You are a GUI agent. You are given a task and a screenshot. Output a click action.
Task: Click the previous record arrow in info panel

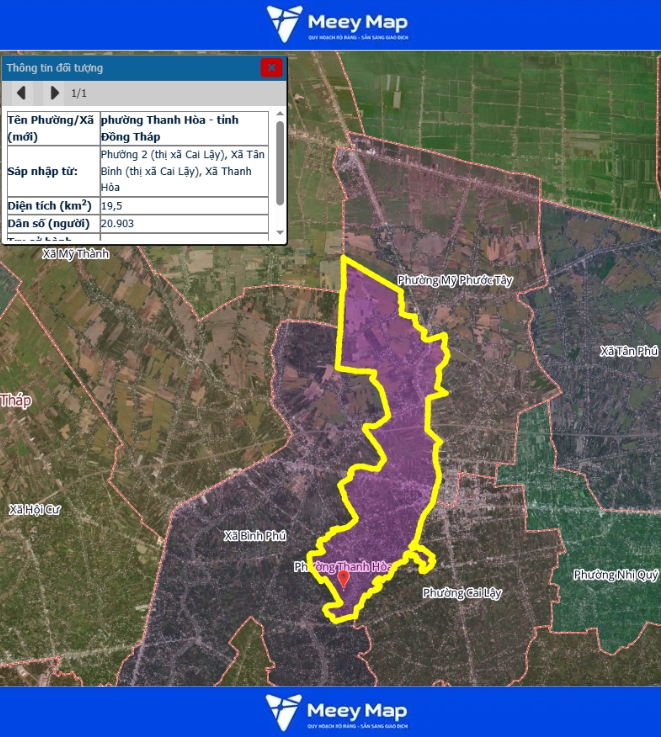pyautogui.click(x=21, y=93)
